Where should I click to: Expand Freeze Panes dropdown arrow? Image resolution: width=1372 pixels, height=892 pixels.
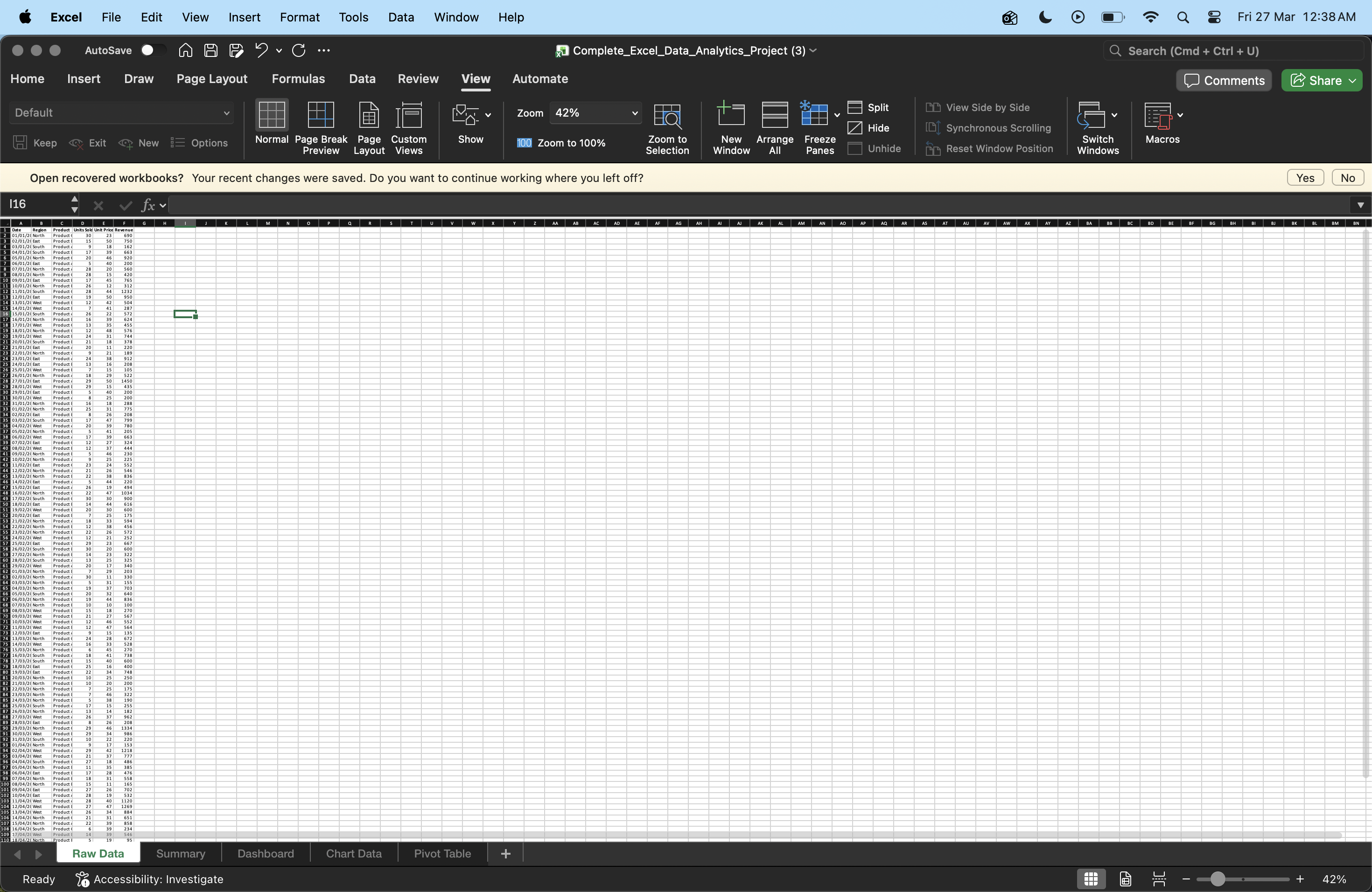[837, 115]
